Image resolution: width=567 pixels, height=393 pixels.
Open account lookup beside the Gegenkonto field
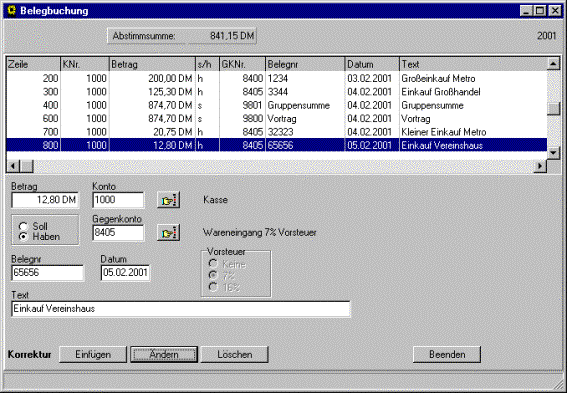pyautogui.click(x=169, y=233)
